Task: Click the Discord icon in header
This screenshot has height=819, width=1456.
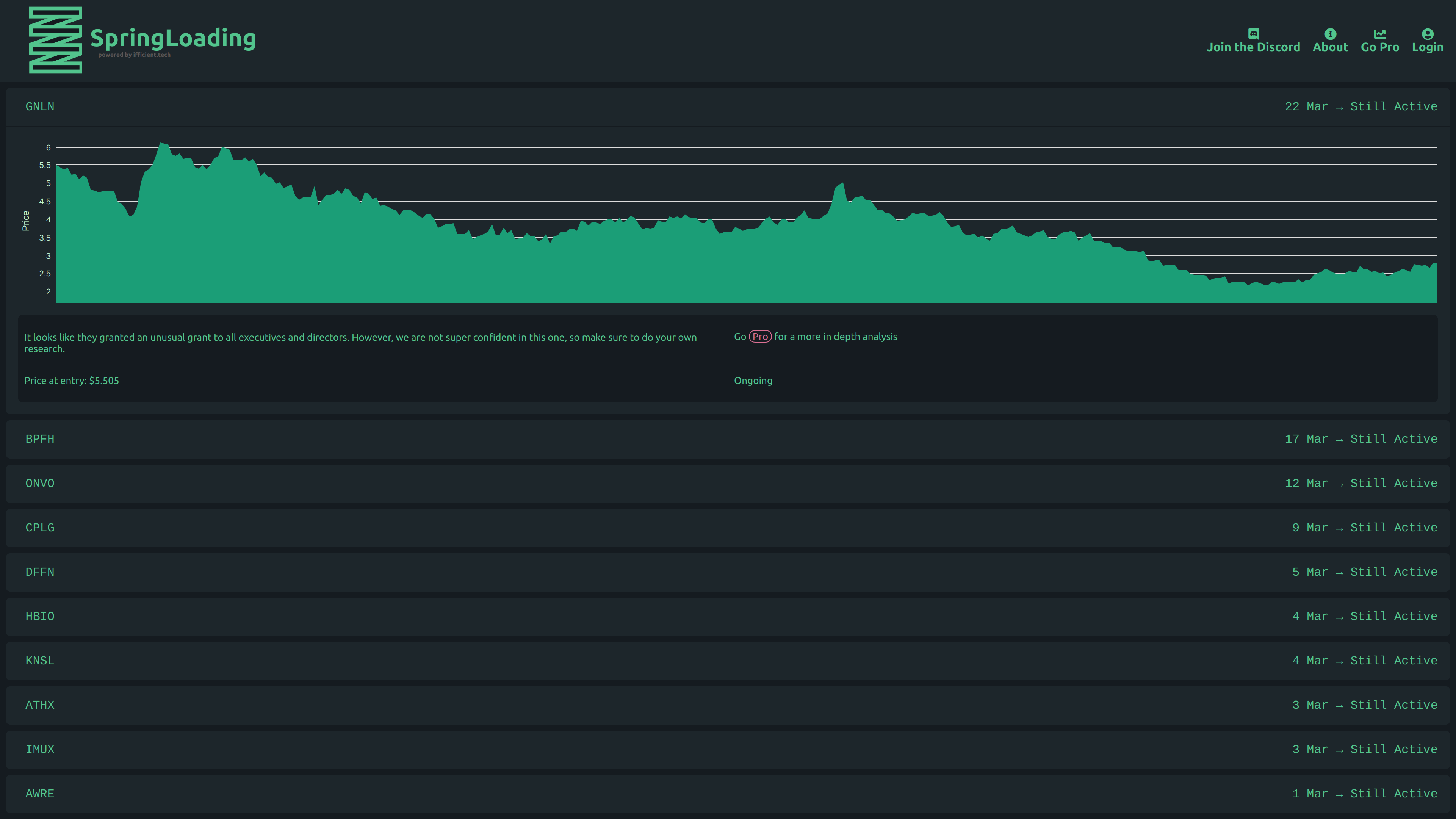Action: [x=1253, y=33]
